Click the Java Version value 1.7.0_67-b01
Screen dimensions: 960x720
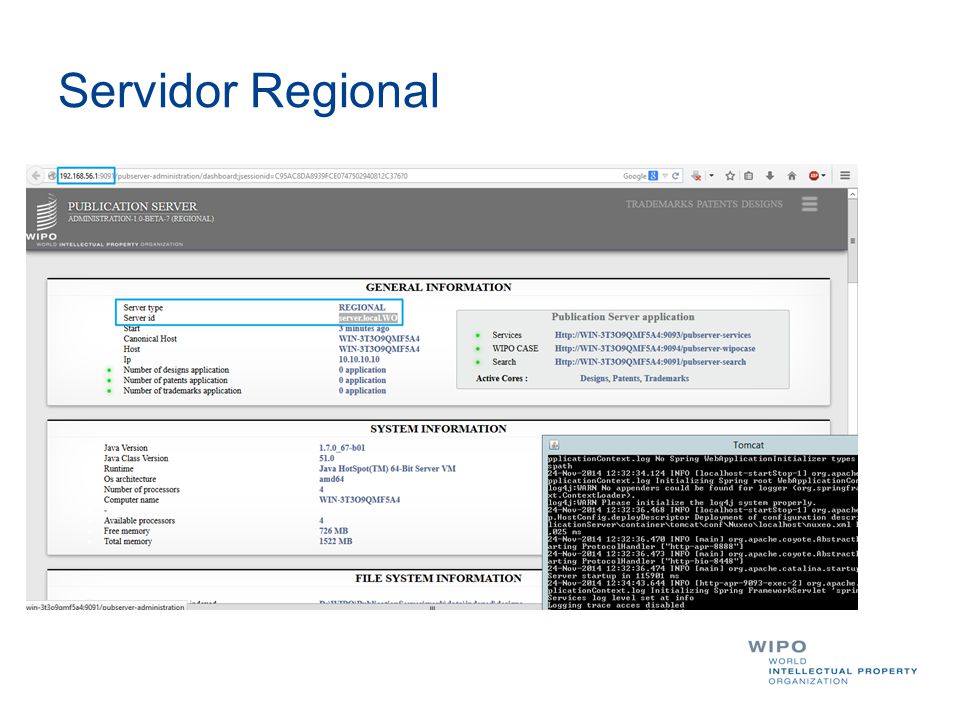[342, 448]
